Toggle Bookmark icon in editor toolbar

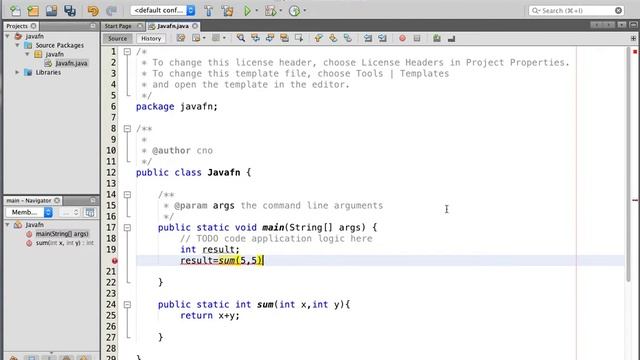coord(348,38)
